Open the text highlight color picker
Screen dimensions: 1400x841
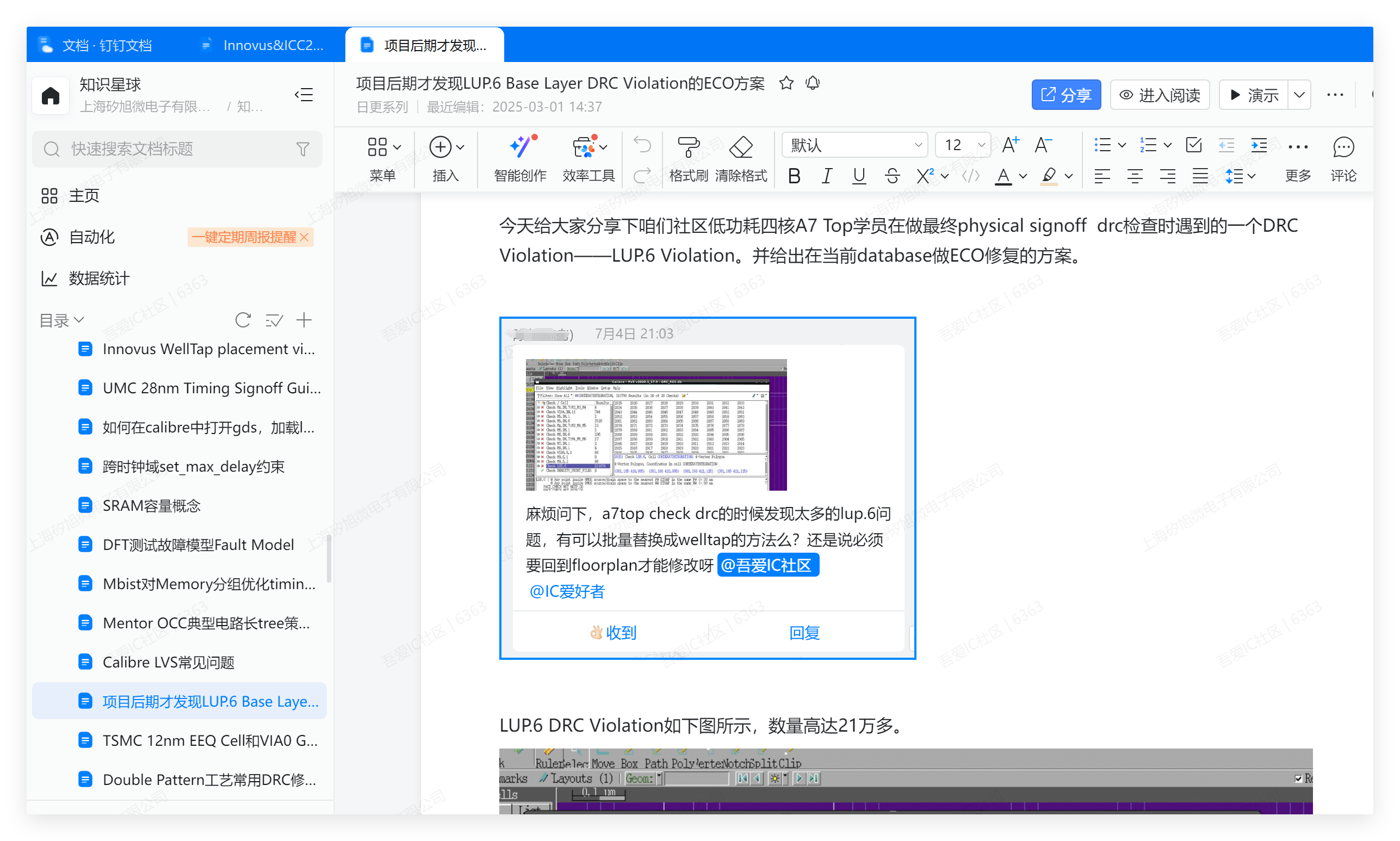(x=1069, y=176)
